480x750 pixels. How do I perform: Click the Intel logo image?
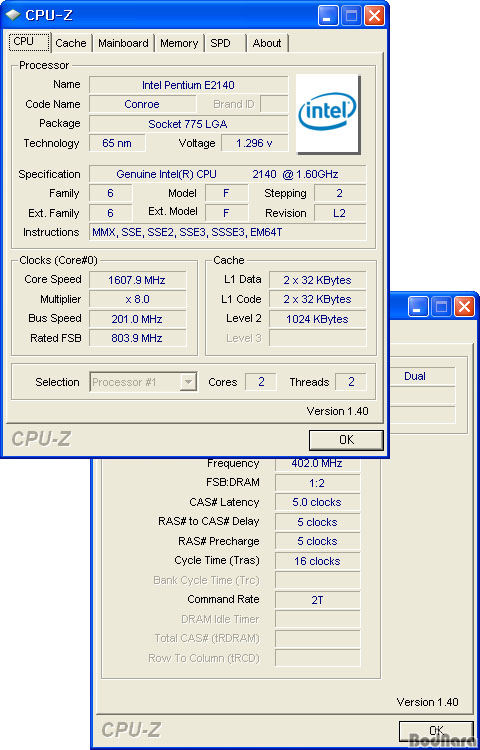pyautogui.click(x=327, y=114)
